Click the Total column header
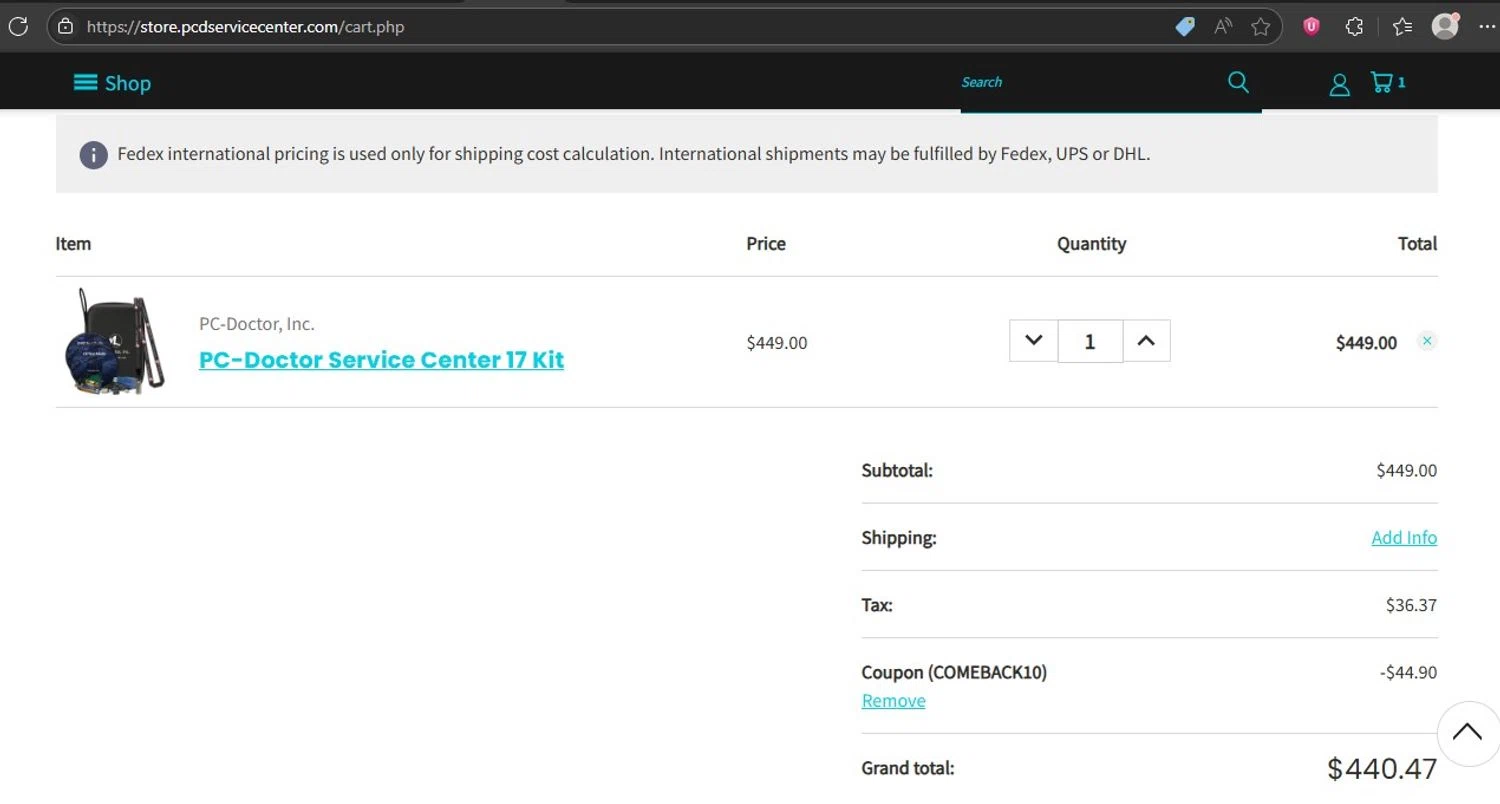 point(1417,243)
